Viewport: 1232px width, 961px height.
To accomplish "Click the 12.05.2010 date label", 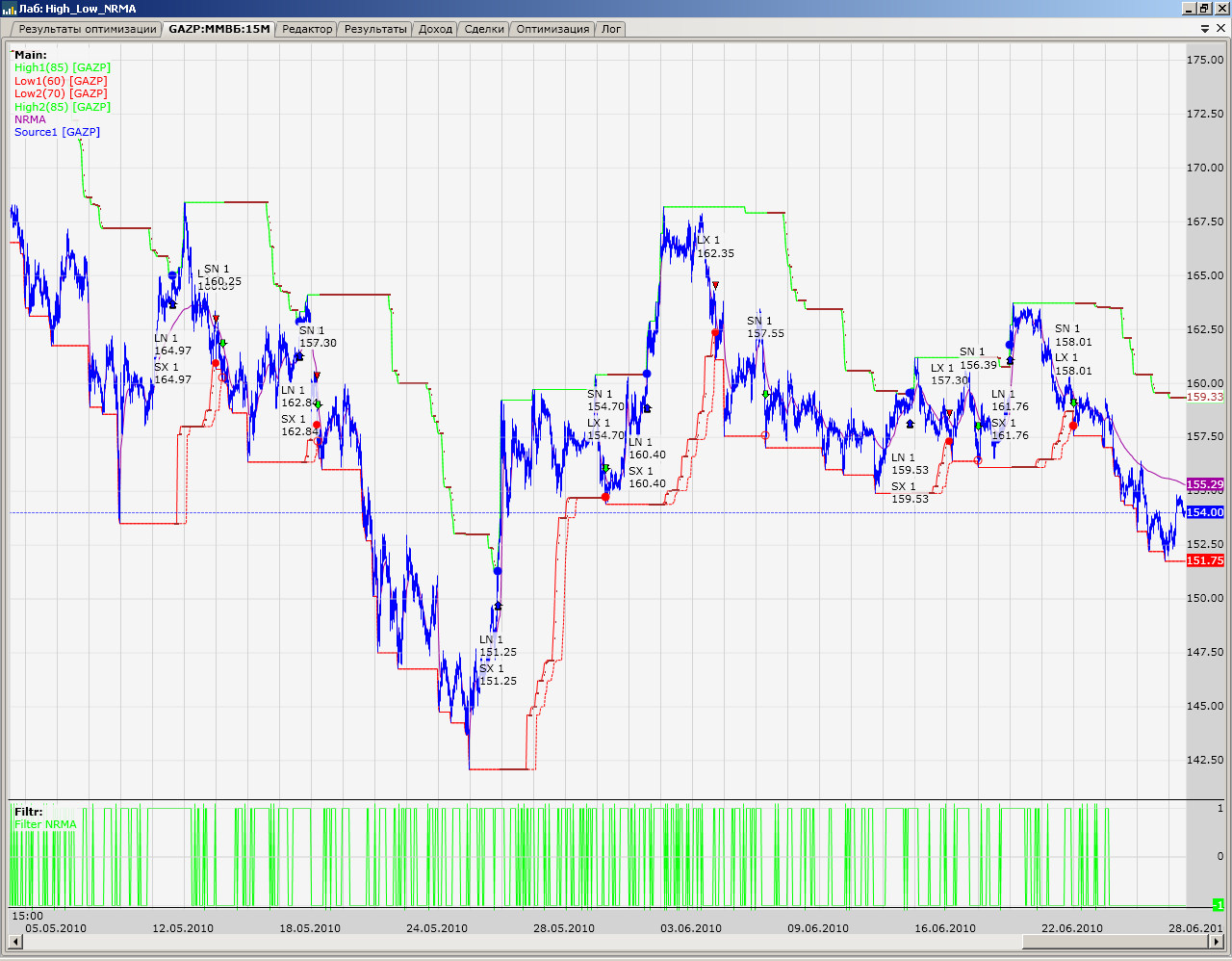I will pos(183,928).
